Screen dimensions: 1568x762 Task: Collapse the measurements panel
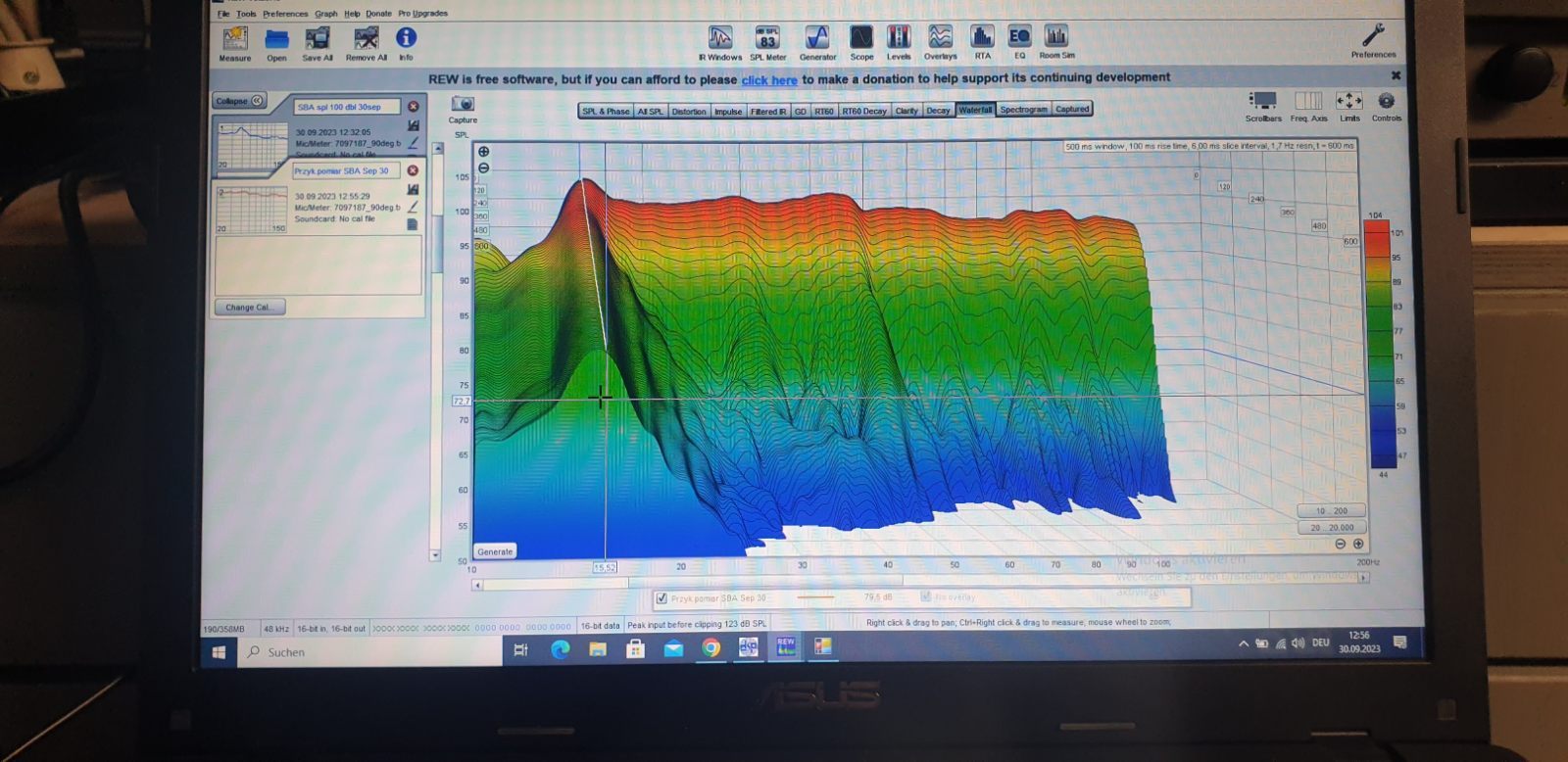[x=240, y=101]
